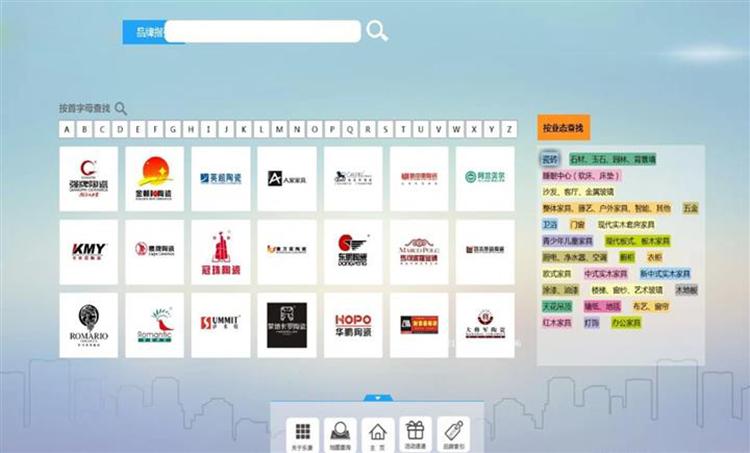Click the price tag icon in dock
The width and height of the screenshot is (750, 453).
click(x=453, y=433)
